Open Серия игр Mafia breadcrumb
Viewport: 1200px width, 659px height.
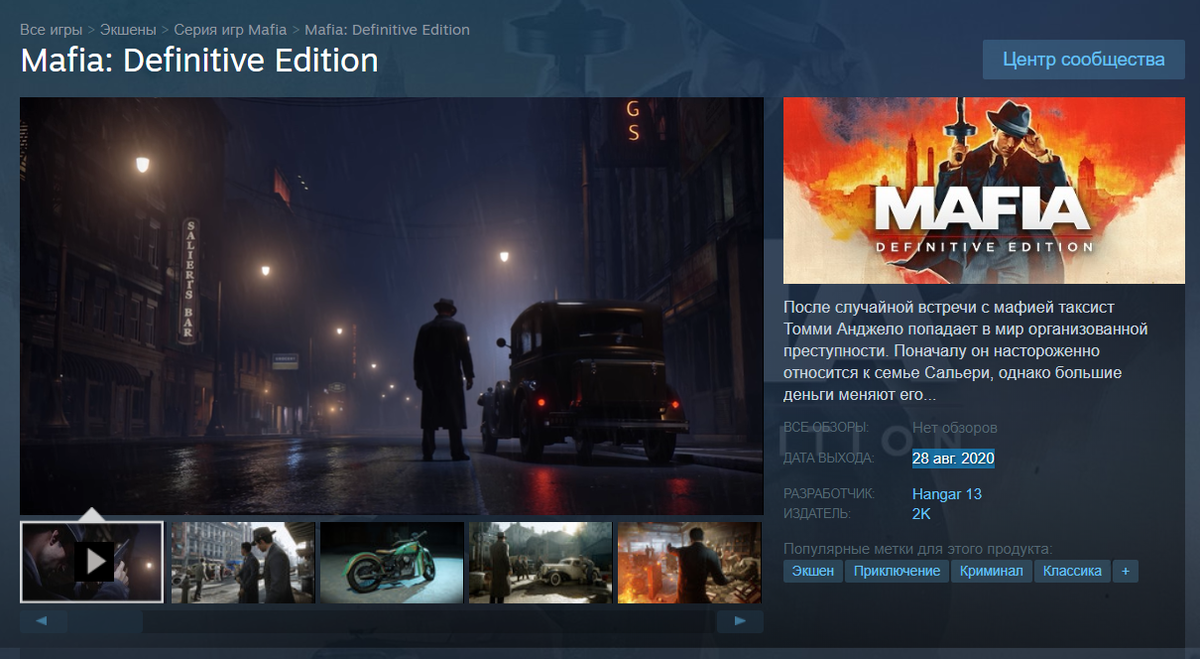[x=230, y=30]
